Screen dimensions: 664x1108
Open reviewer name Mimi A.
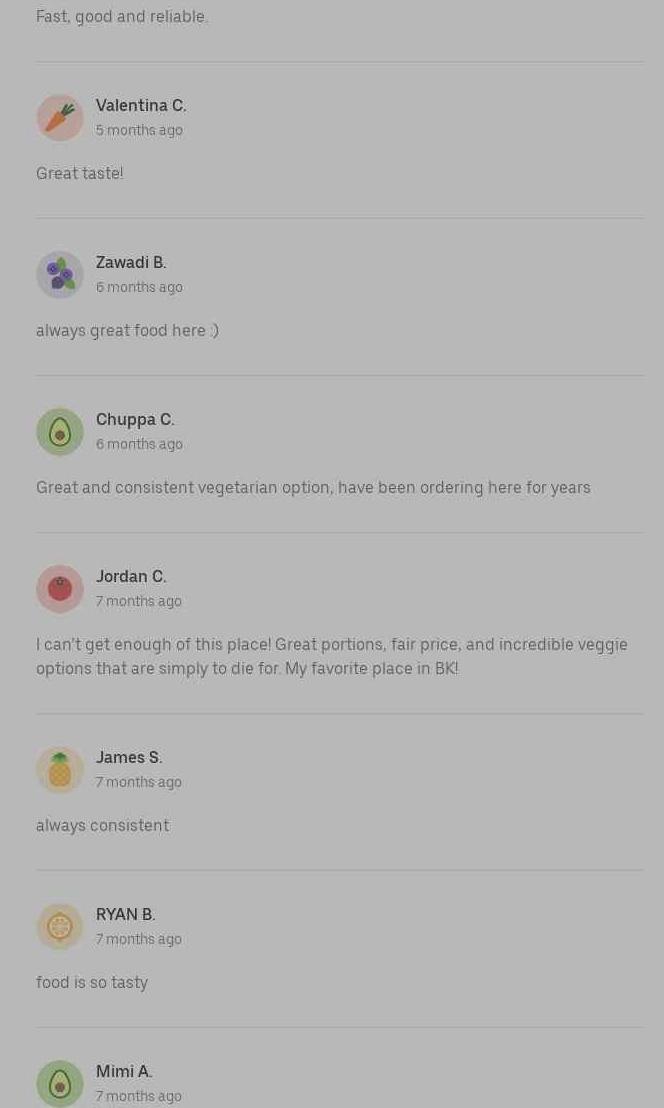coord(124,1071)
